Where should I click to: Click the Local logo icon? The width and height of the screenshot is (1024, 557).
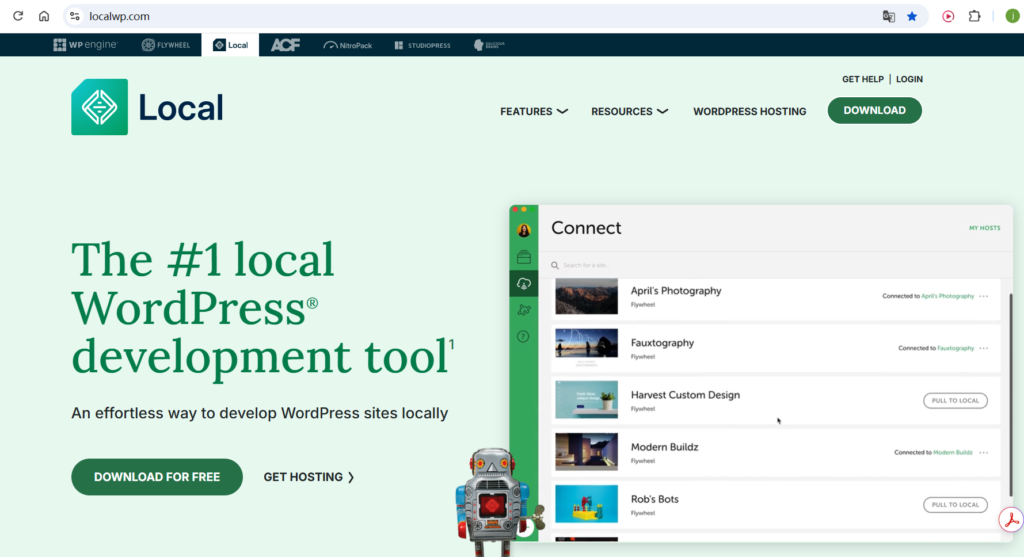tap(99, 107)
